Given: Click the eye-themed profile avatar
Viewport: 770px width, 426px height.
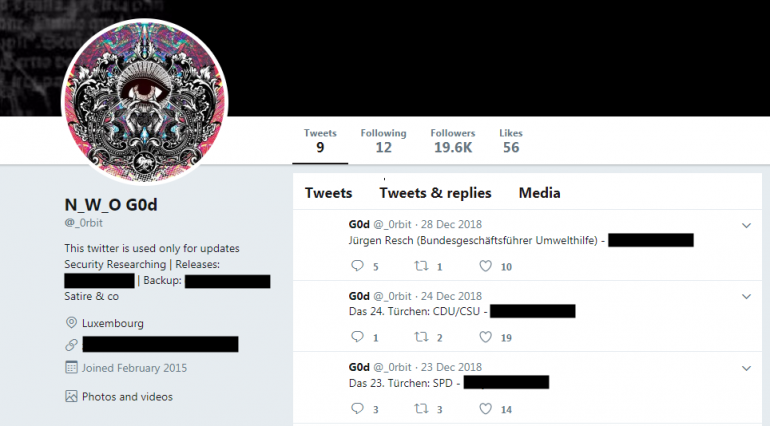Looking at the screenshot, I should 144,102.
